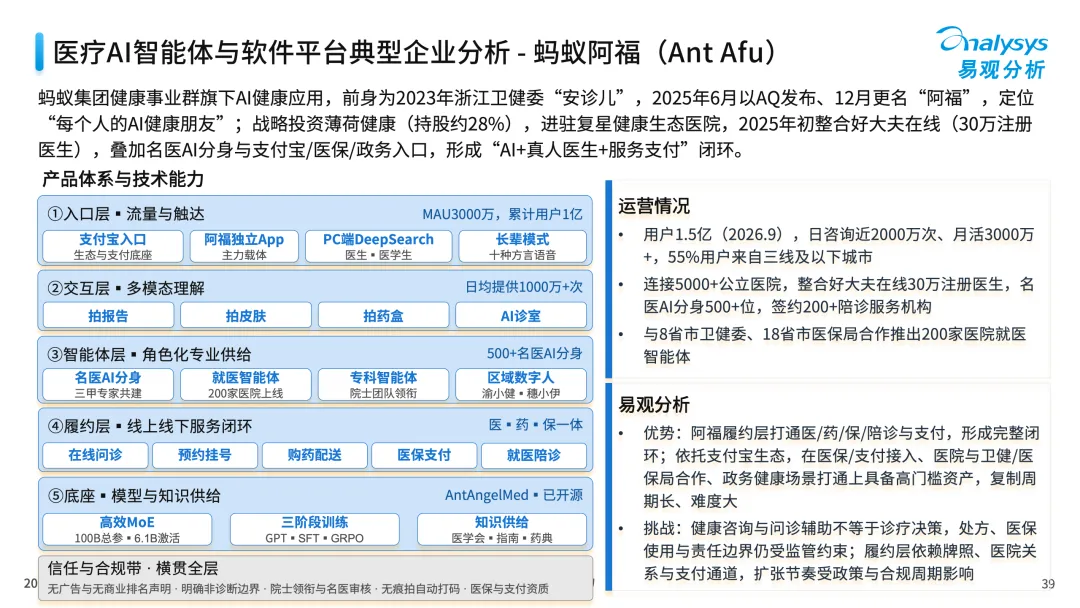Viewport: 1080px width, 608px height.
Task: Click the bullet starting 连接5000+公立医院
Action: coord(838,295)
